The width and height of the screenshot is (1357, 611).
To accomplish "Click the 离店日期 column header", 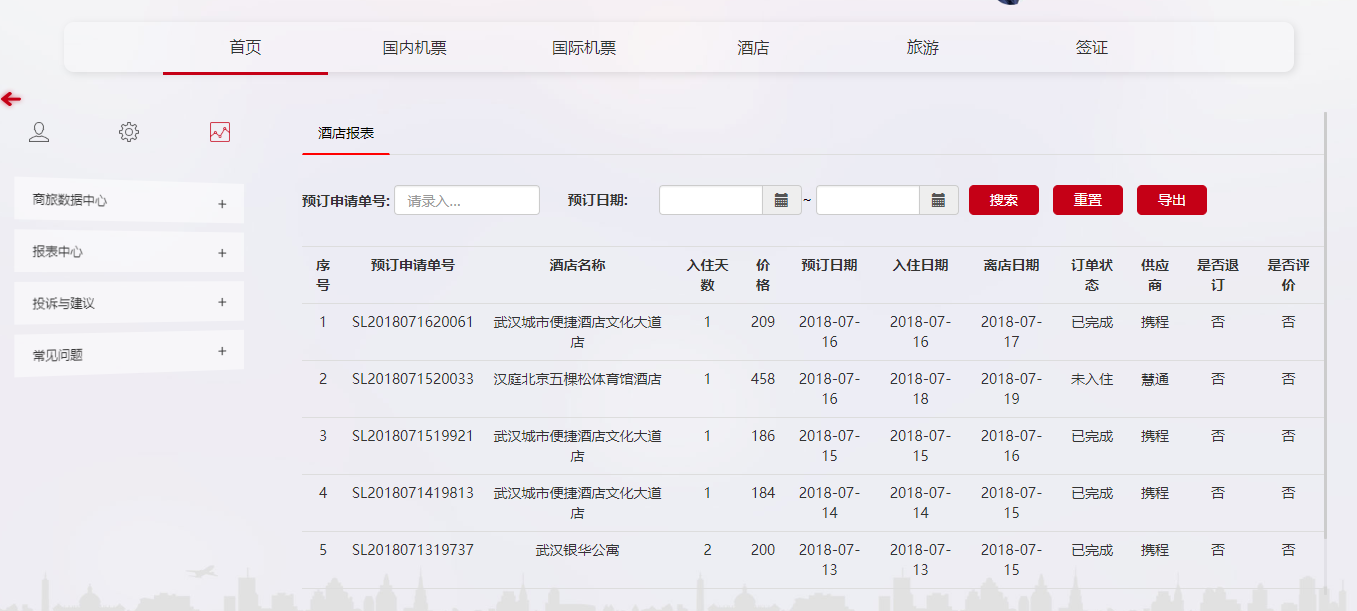I will coord(1011,265).
